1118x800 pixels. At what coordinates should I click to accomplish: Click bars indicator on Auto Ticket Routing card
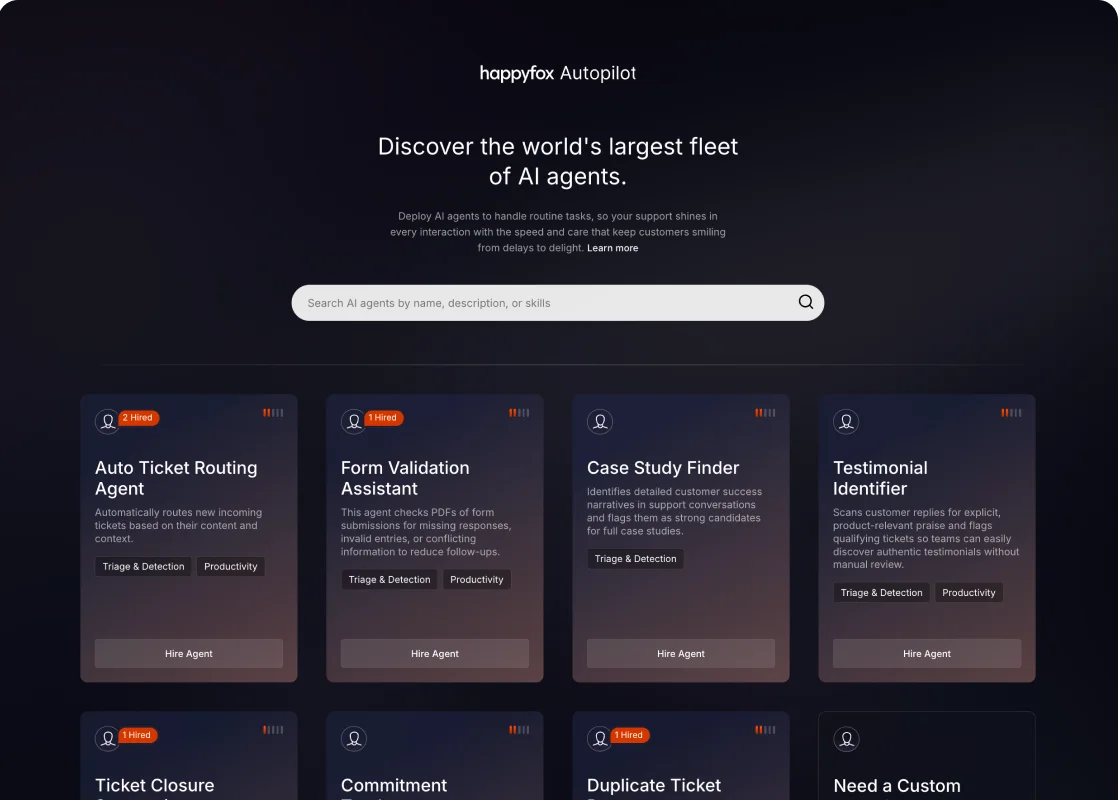[273, 413]
